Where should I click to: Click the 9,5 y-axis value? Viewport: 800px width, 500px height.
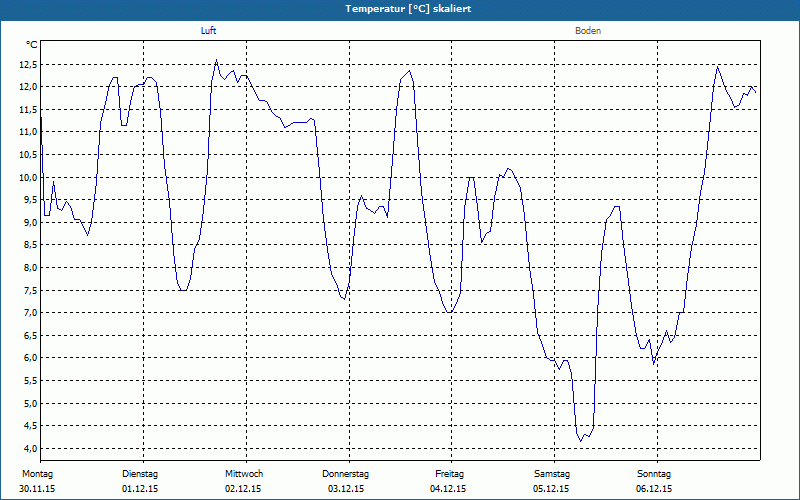coord(30,200)
